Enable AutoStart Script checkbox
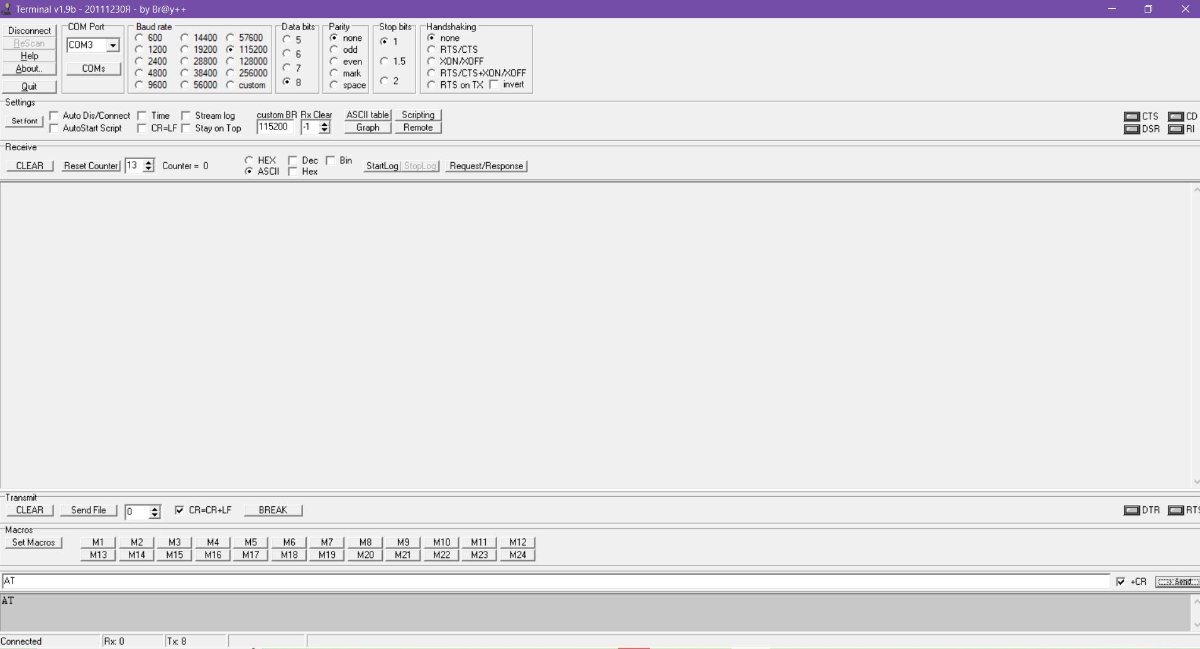This screenshot has height=649, width=1200. (x=54, y=128)
